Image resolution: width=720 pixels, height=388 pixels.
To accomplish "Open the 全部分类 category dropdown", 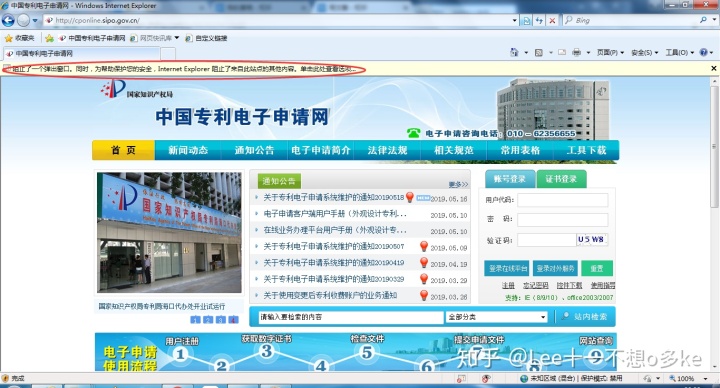I will coord(496,317).
